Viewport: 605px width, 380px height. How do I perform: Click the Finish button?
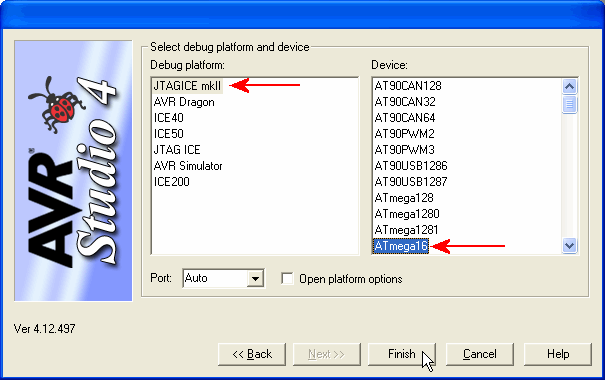coord(402,354)
